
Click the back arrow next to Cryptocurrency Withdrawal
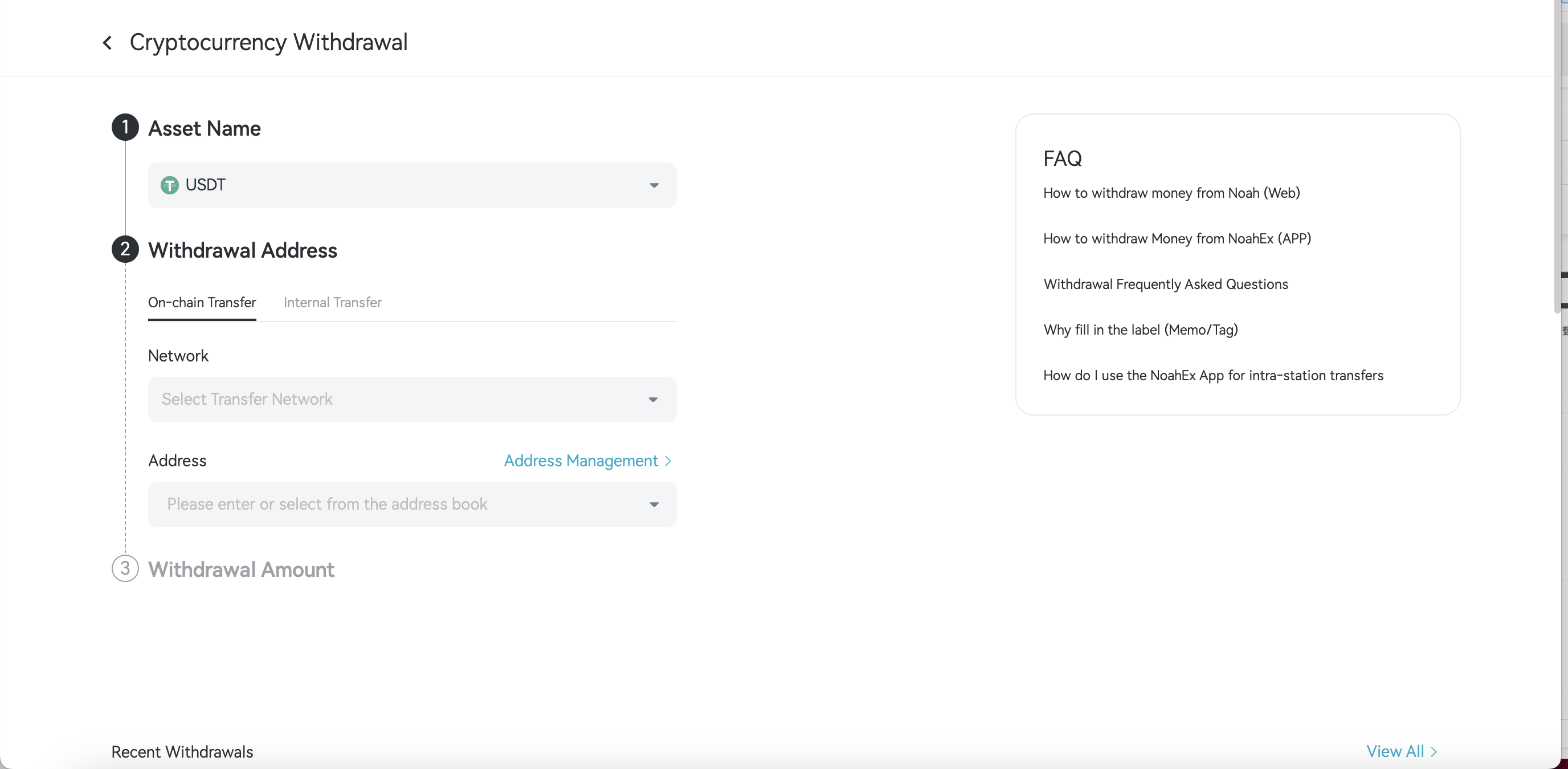[108, 42]
